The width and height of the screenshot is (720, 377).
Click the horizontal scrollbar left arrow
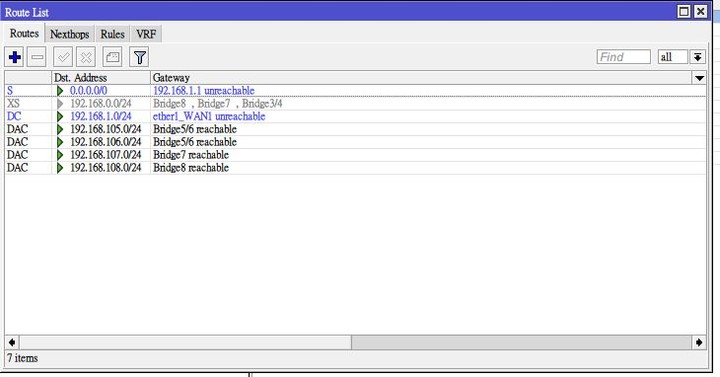coord(12,342)
